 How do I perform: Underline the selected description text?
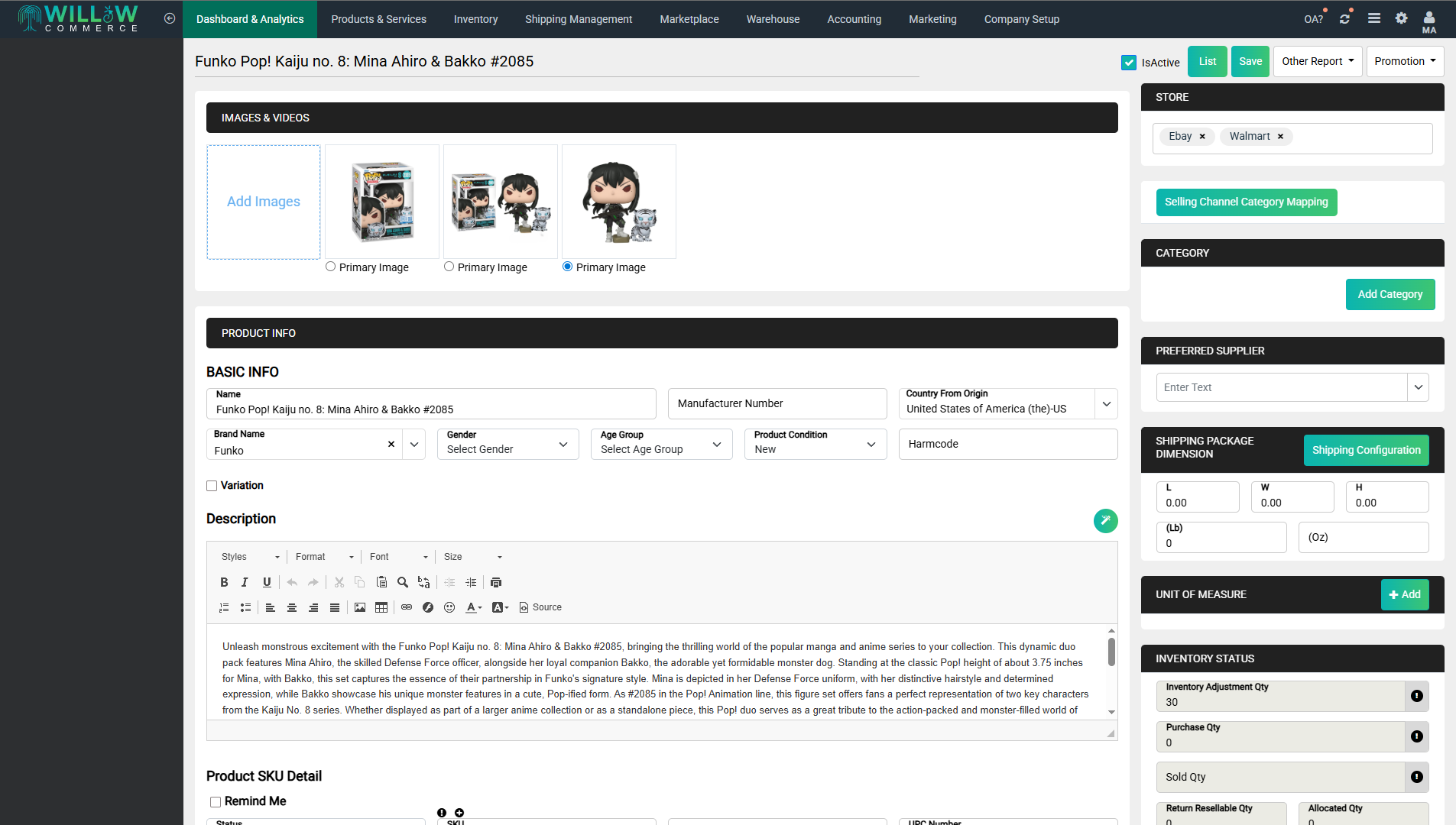267,582
